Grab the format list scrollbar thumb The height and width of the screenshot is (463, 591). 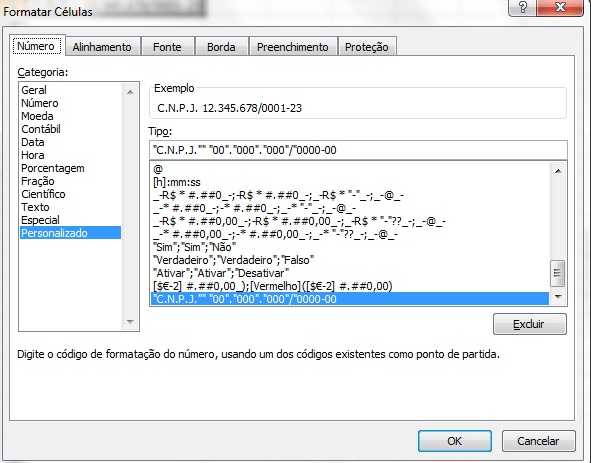558,272
